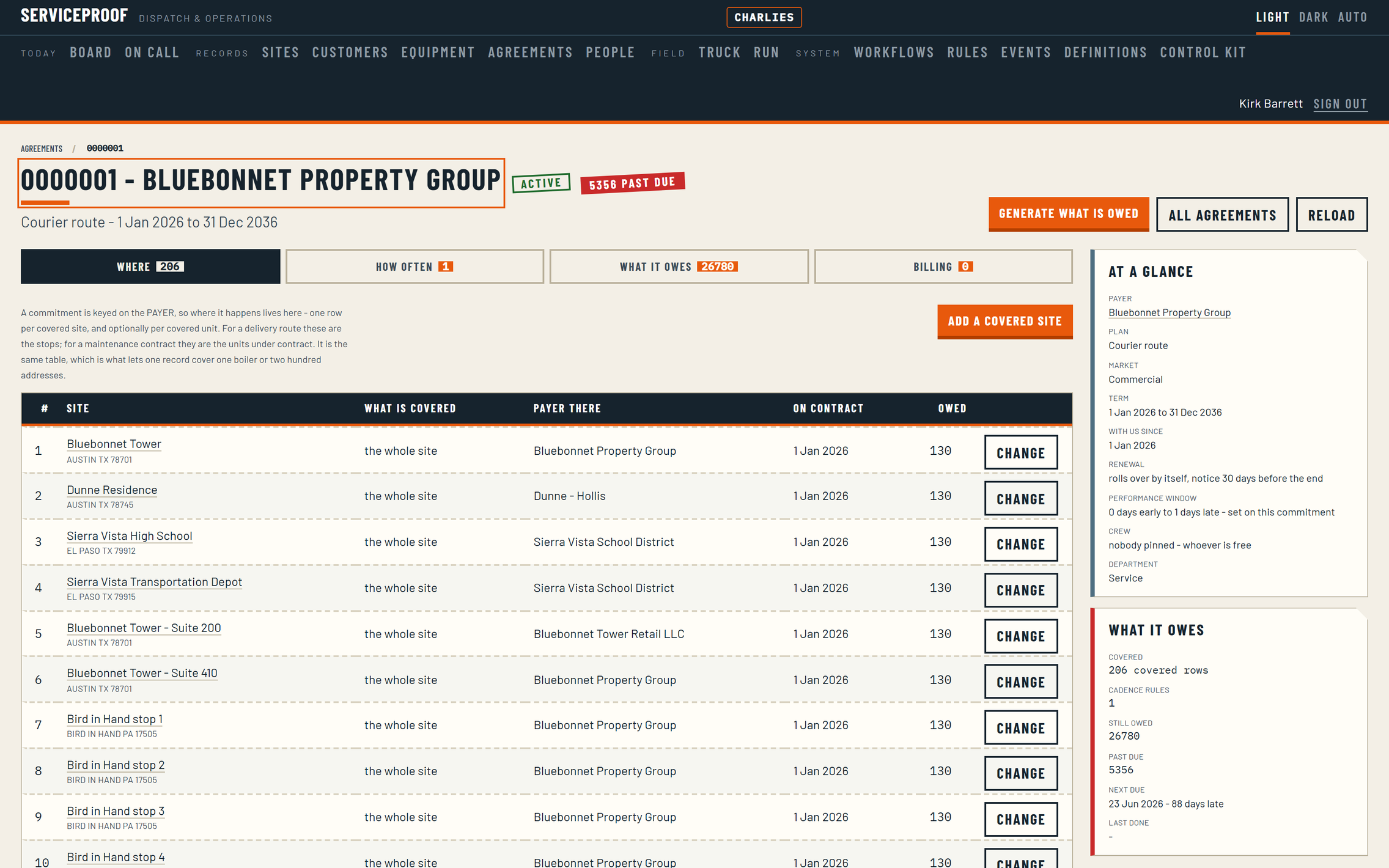Add a covered site

tap(1005, 322)
